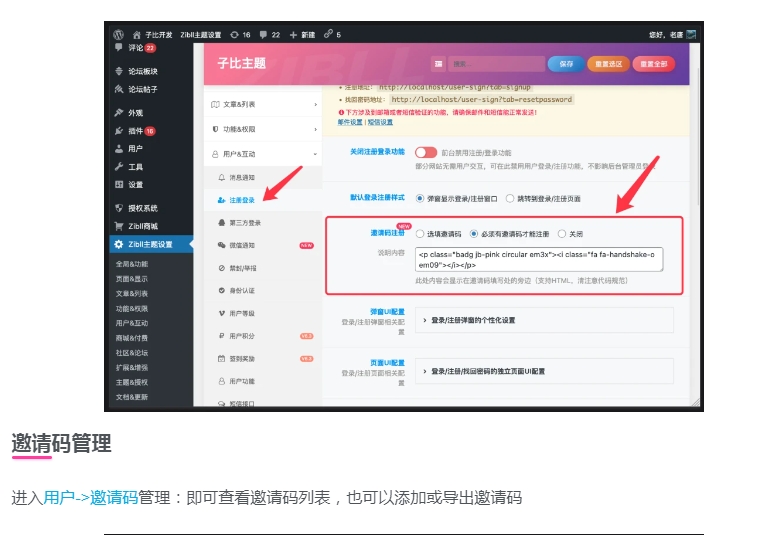Click the Zibll主题设置 admin bar item
Image resolution: width=784 pixels, height=535 pixels.
(200, 34)
